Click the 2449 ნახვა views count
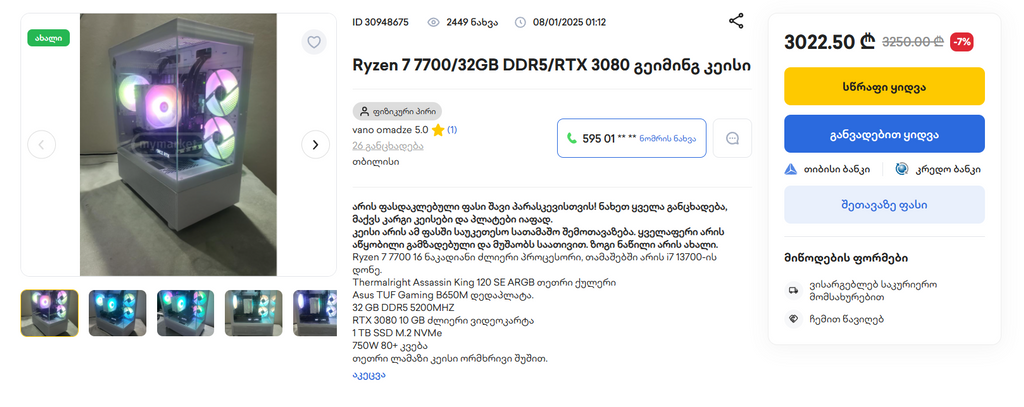This screenshot has height=407, width=1024. point(472,22)
